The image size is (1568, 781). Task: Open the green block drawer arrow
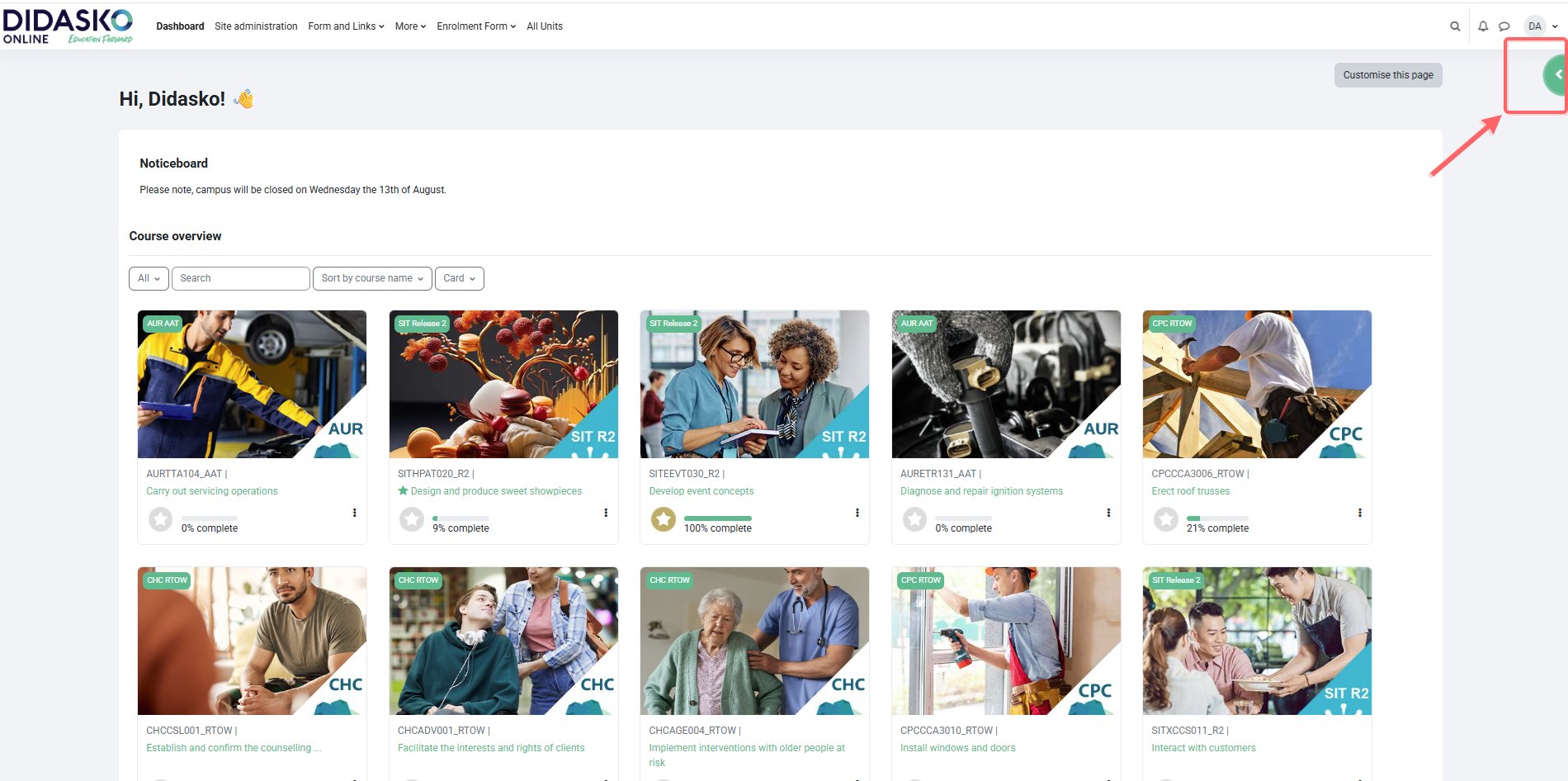click(x=1557, y=74)
